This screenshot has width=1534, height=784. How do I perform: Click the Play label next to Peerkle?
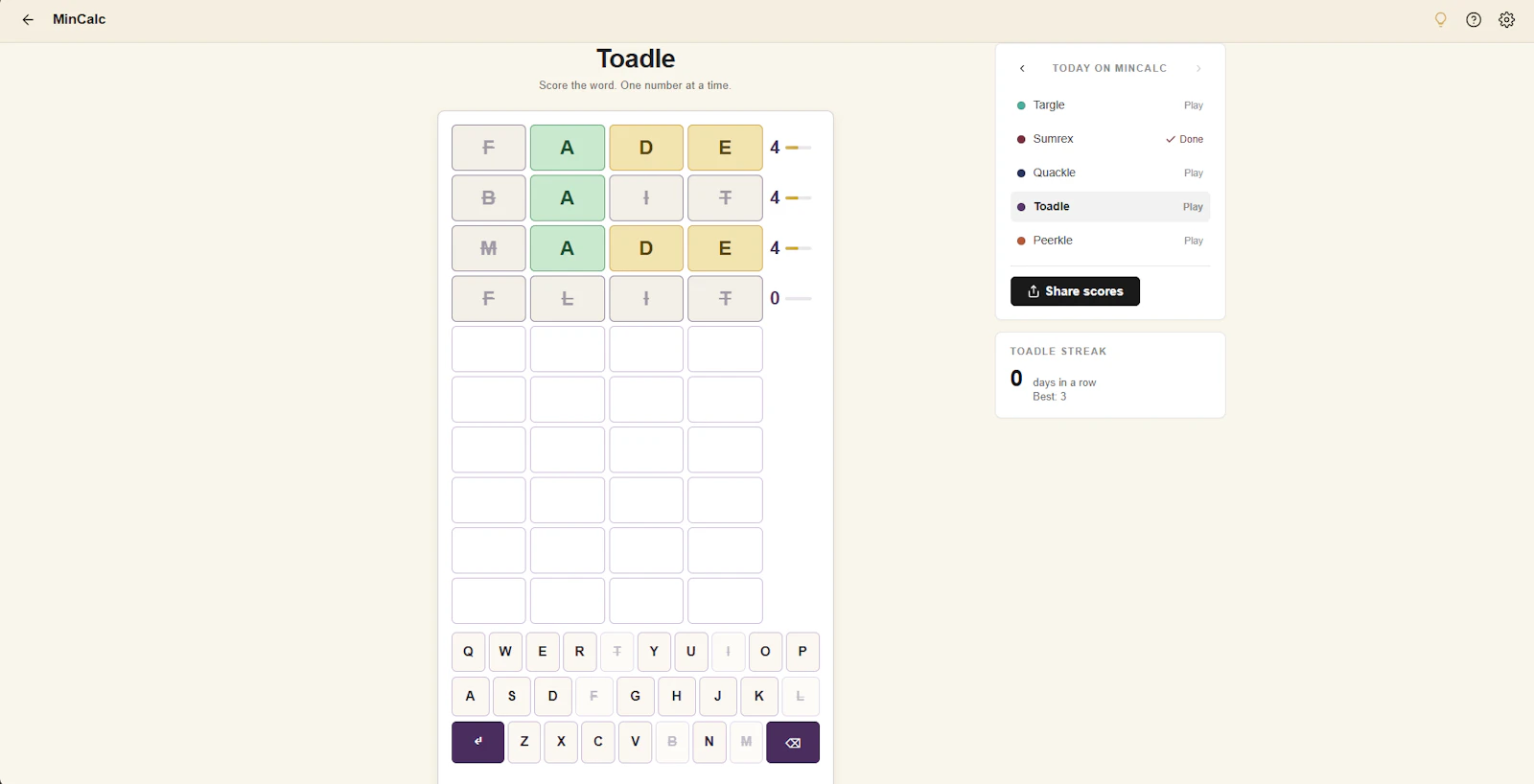(x=1194, y=241)
